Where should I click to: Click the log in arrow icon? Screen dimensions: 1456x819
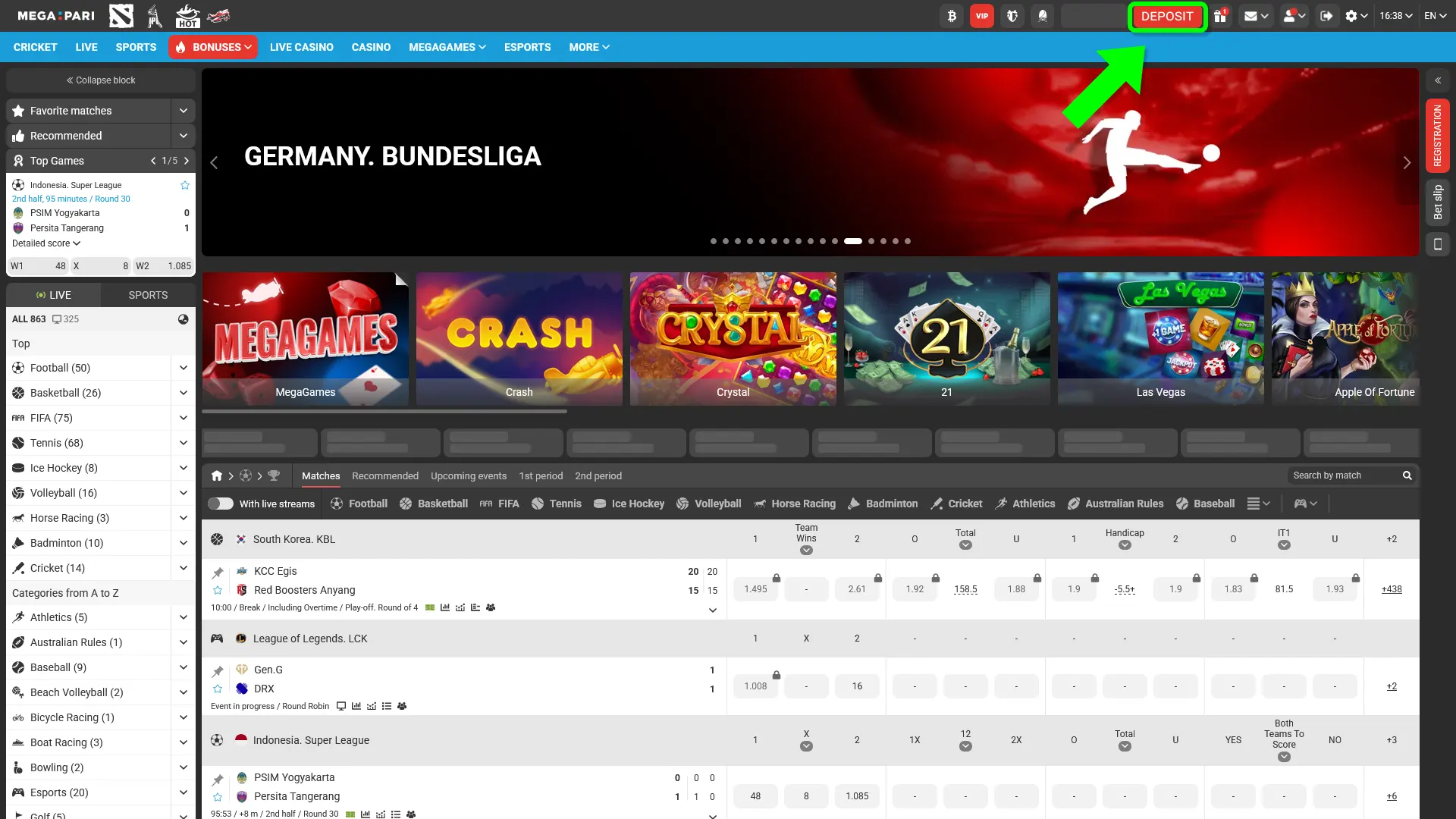(1326, 16)
